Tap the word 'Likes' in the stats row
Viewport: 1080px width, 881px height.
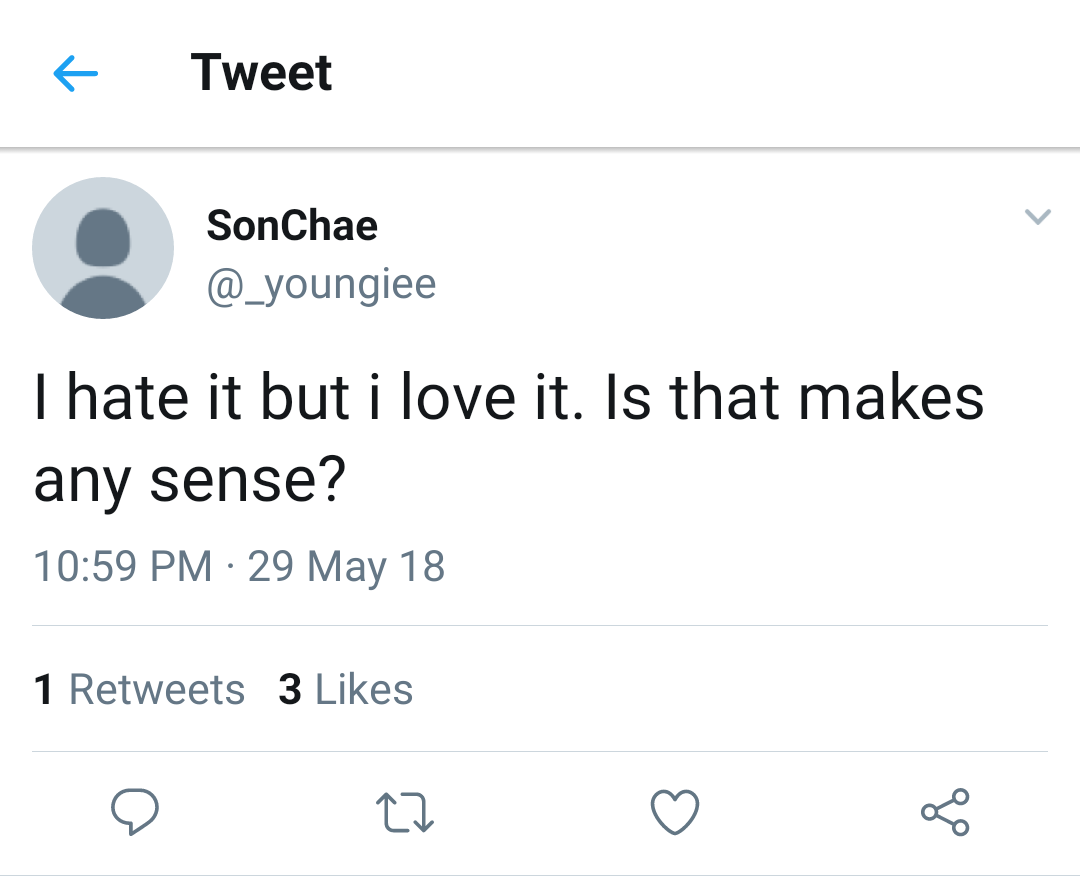(364, 690)
